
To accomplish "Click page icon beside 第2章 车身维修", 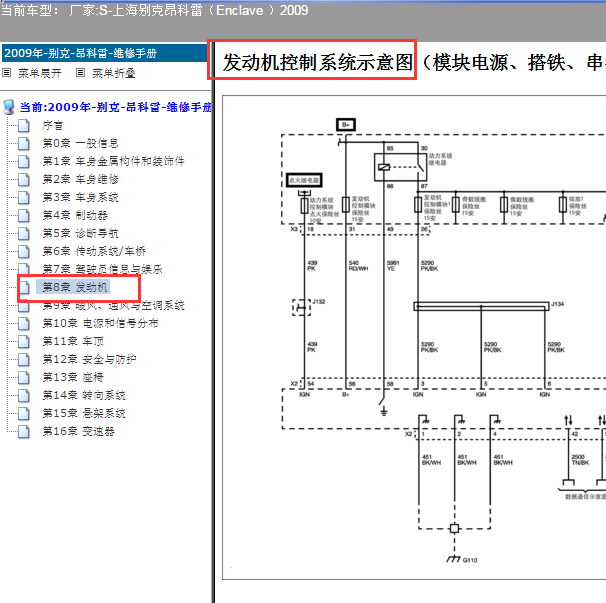I will [24, 179].
